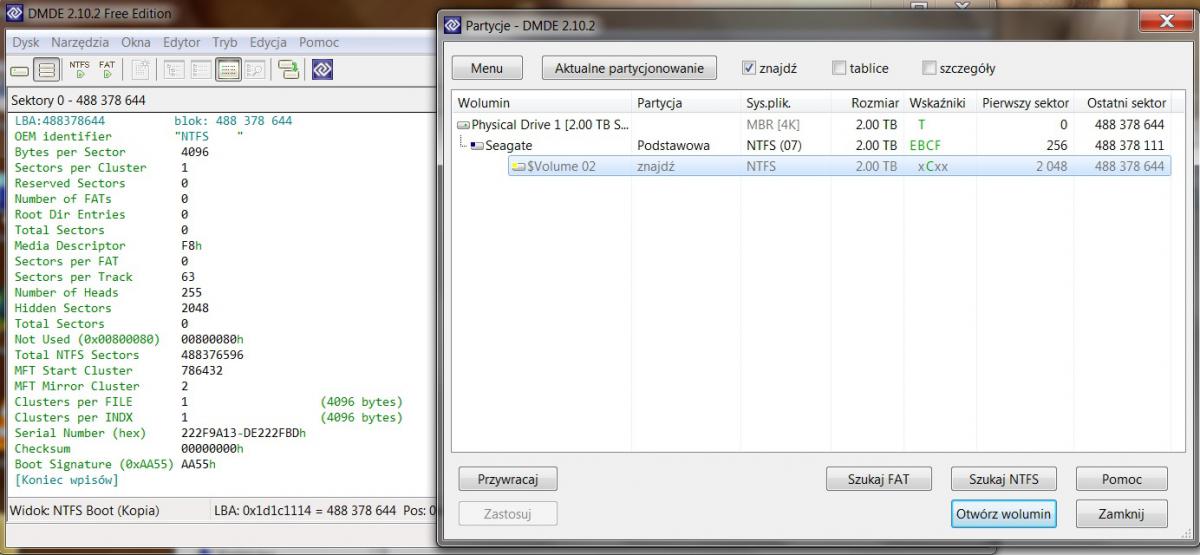This screenshot has height=555, width=1200.
Task: Click the disabled Zastosuj button
Action: tap(508, 514)
